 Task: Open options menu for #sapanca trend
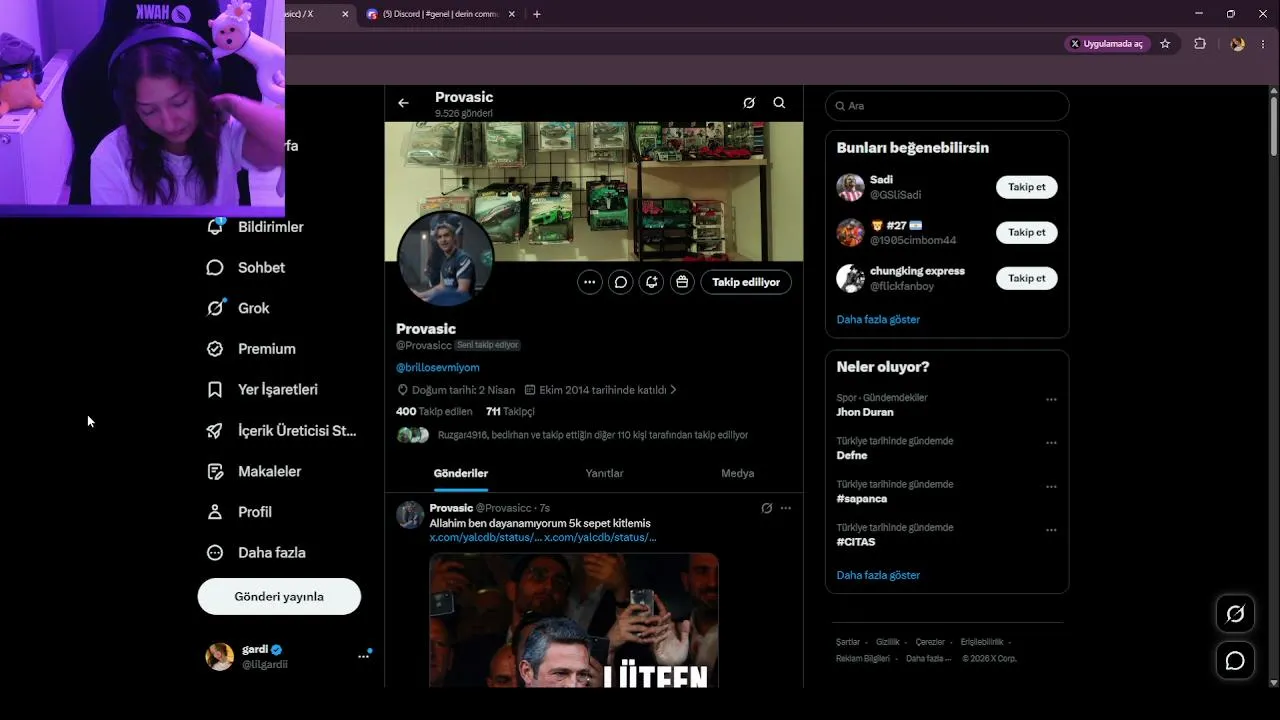pyautogui.click(x=1051, y=487)
